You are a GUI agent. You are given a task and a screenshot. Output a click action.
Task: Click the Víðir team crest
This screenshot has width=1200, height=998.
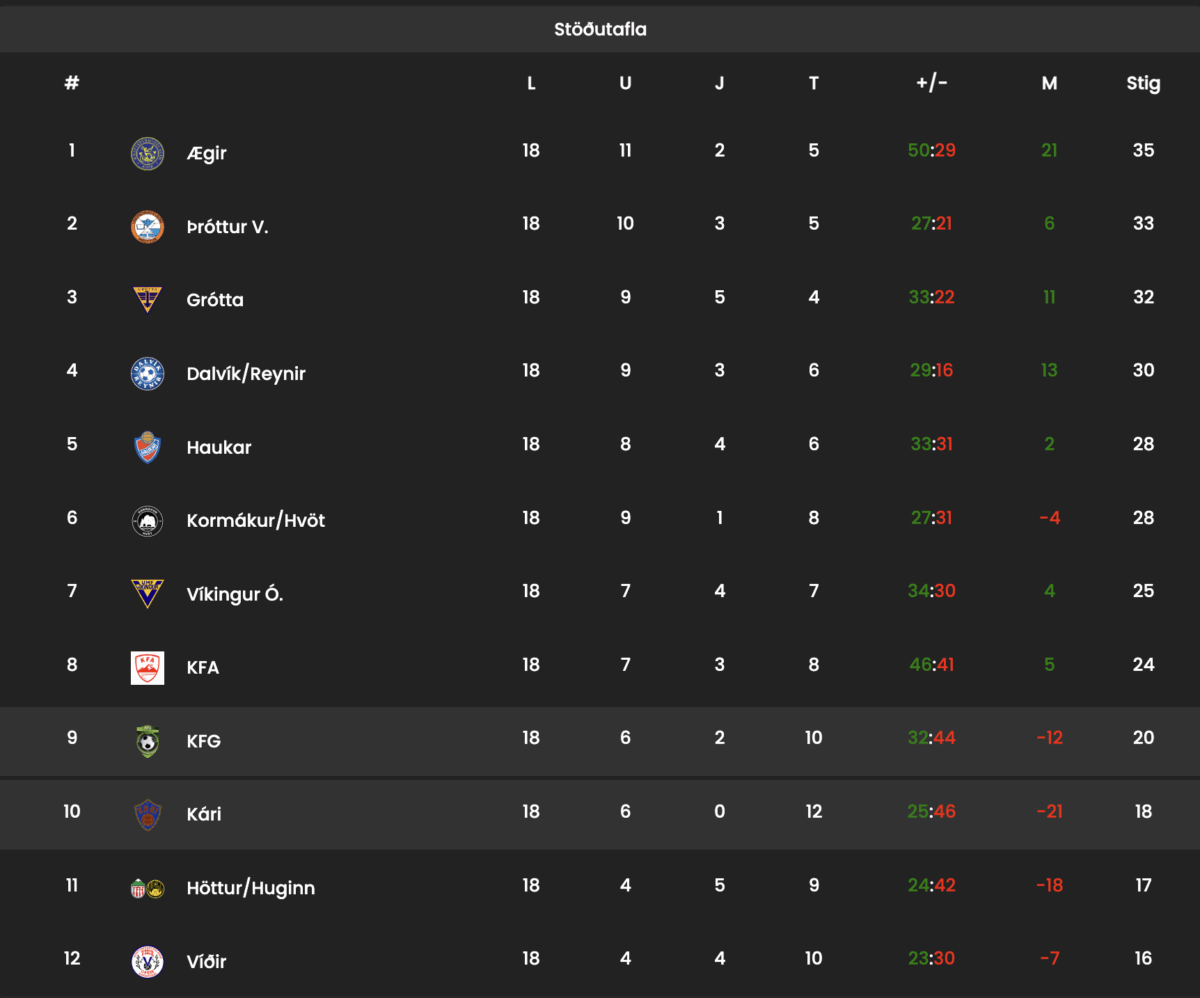pos(148,961)
